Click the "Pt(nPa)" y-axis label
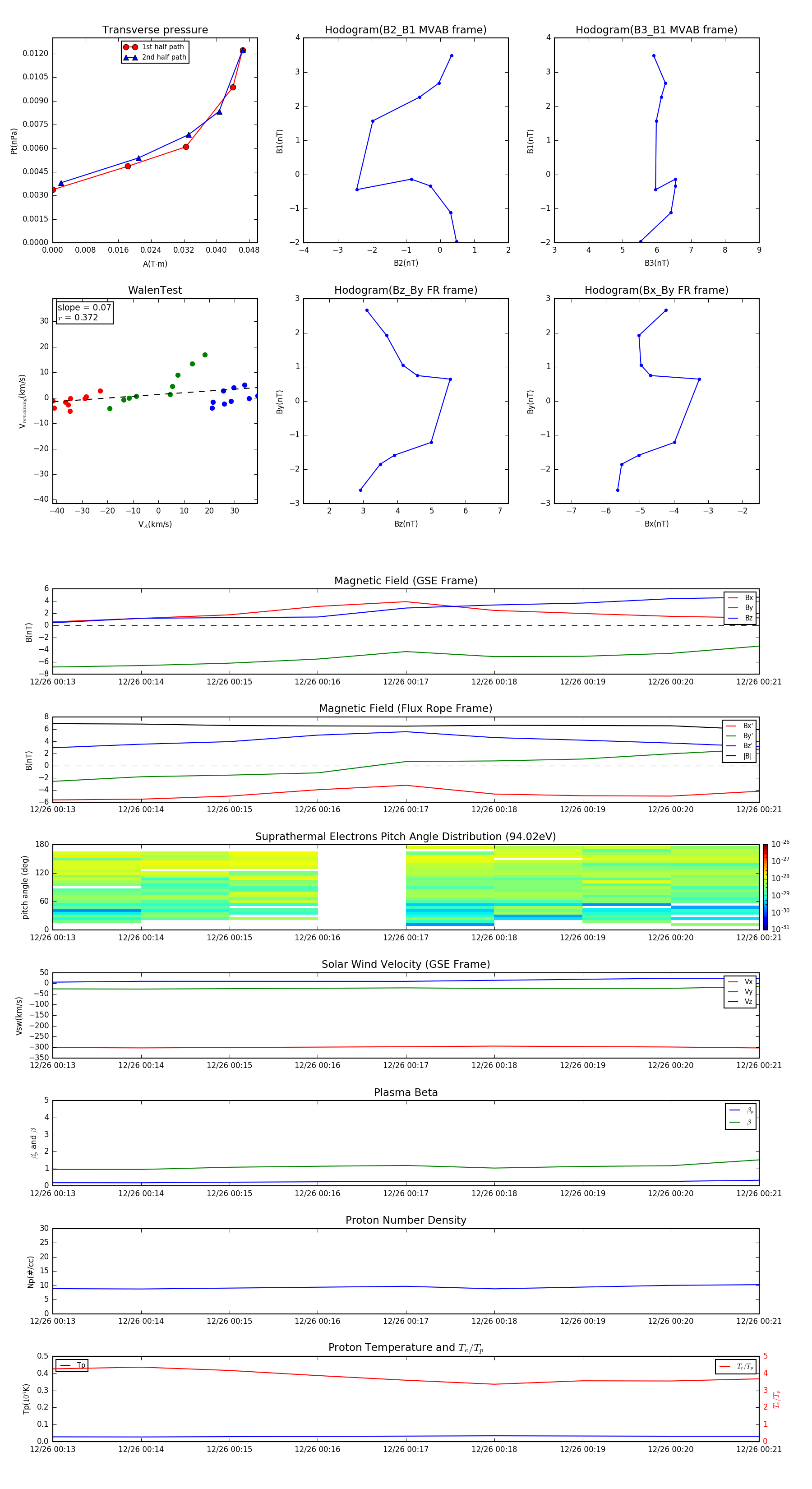Image resolution: width=812 pixels, height=1489 pixels. click(14, 141)
